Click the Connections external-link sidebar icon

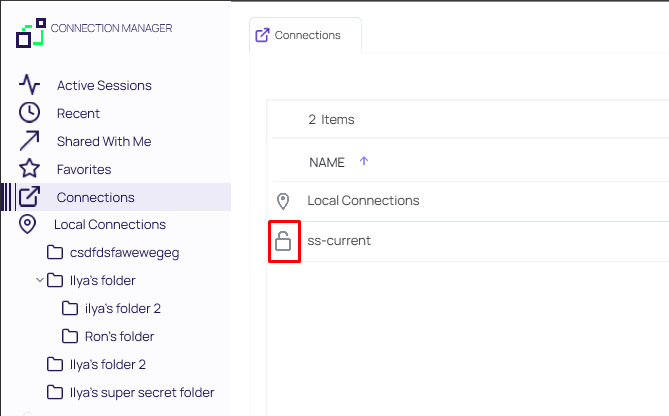pyautogui.click(x=29, y=197)
